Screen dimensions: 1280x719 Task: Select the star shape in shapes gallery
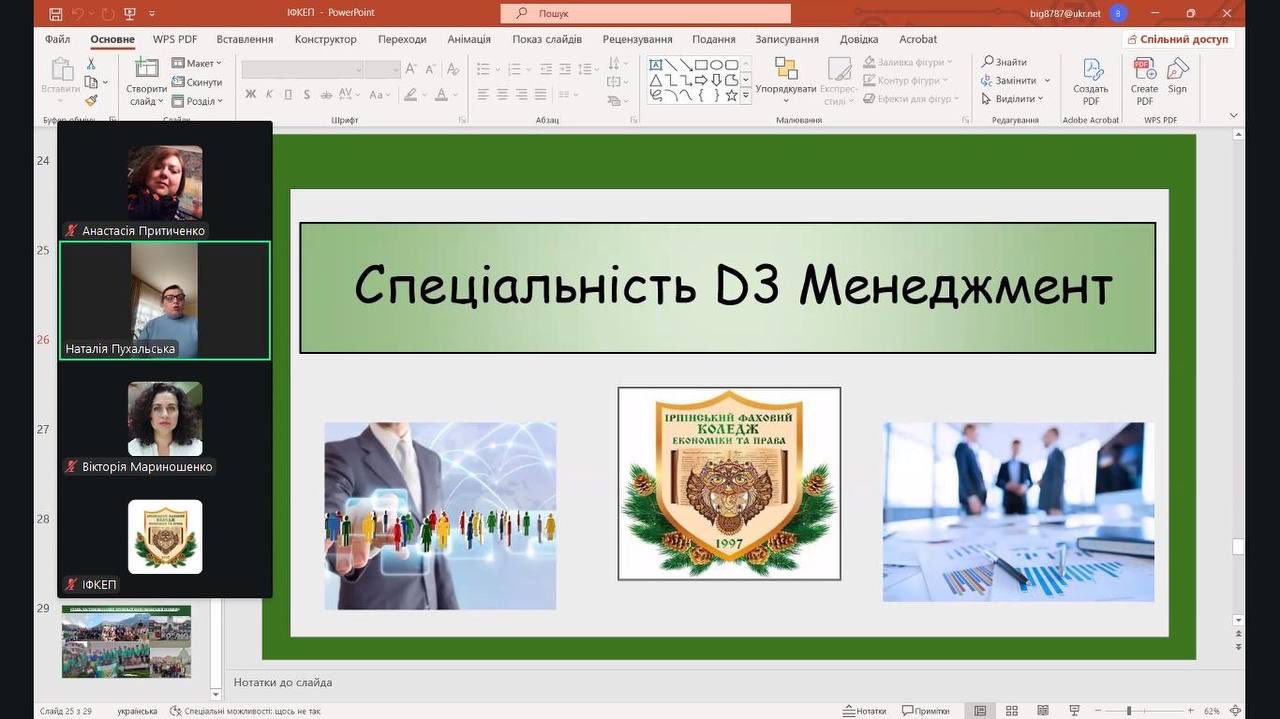click(731, 95)
